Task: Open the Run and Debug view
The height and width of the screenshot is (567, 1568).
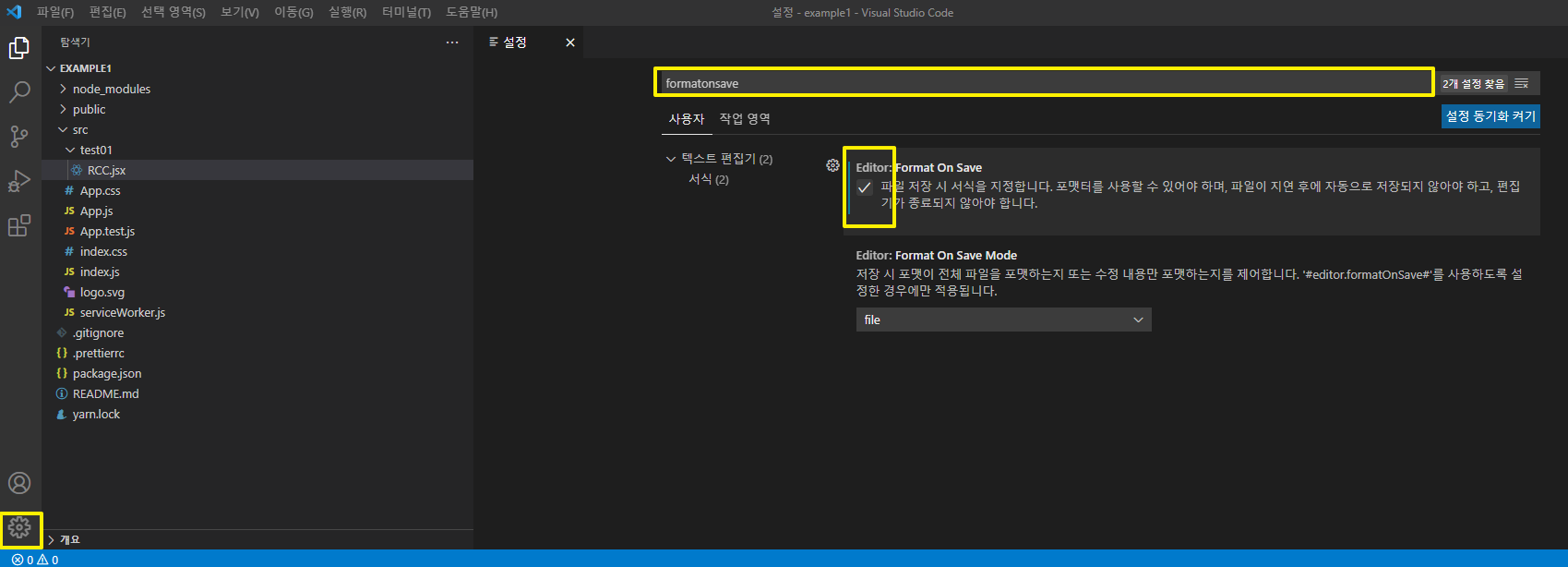Action: click(19, 181)
